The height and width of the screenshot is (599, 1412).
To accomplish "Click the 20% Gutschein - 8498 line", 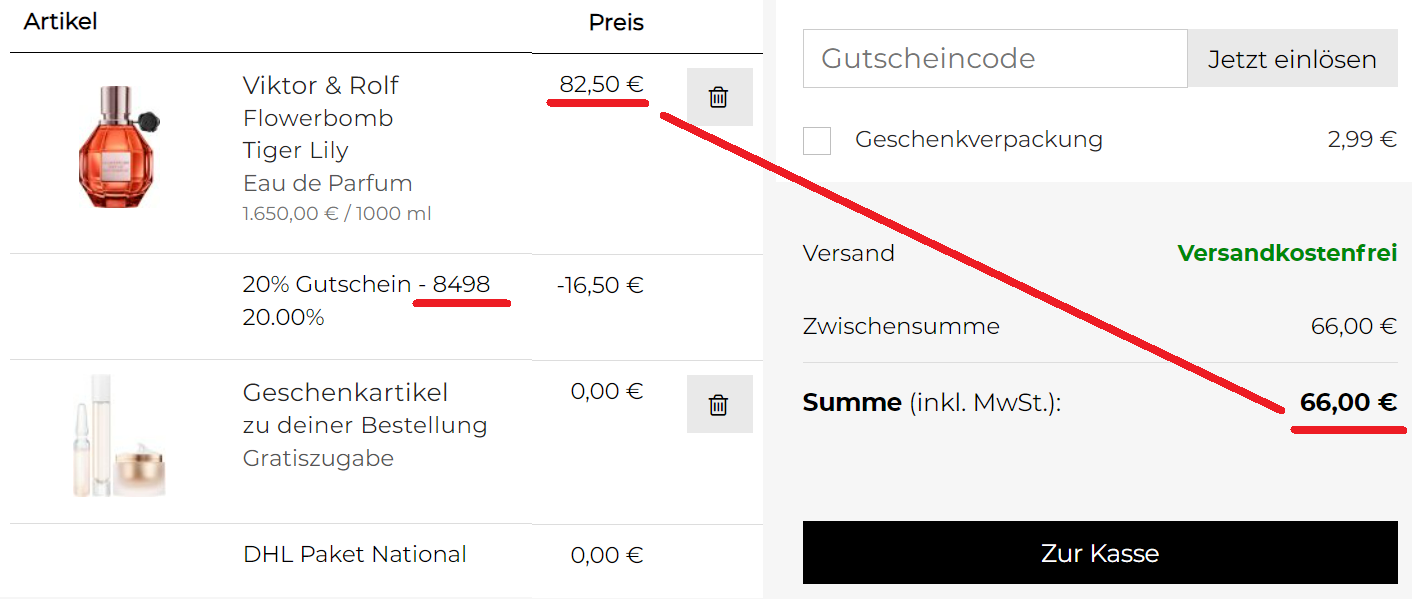I will coord(366,285).
